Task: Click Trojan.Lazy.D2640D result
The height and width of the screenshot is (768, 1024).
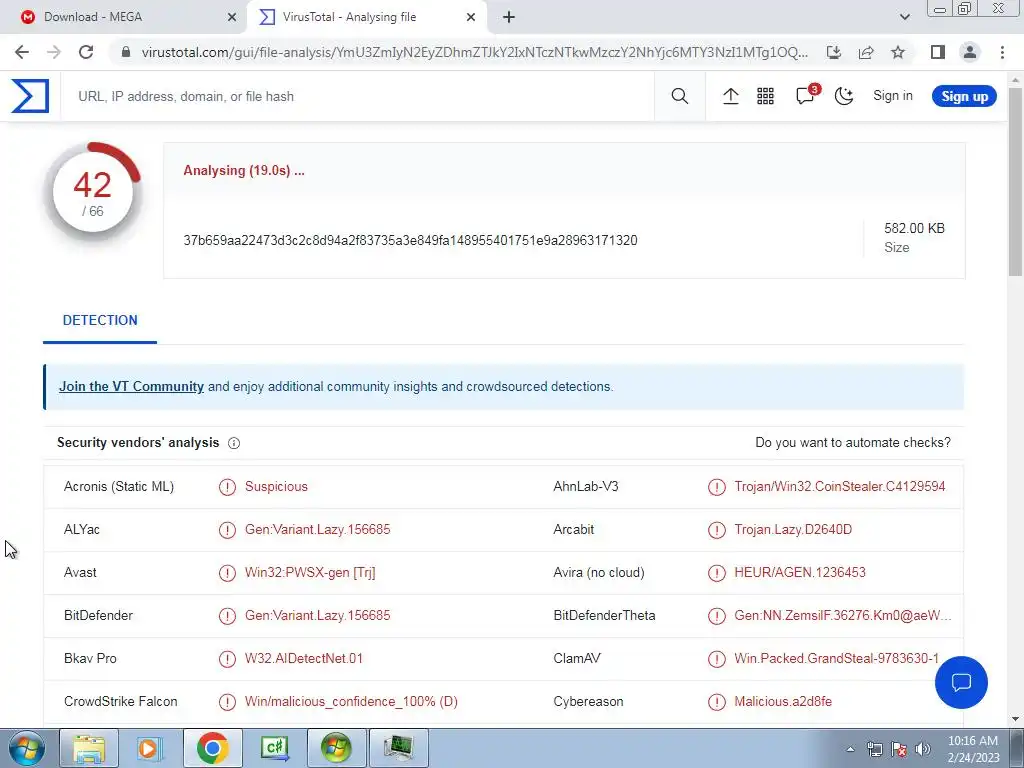Action: click(793, 530)
